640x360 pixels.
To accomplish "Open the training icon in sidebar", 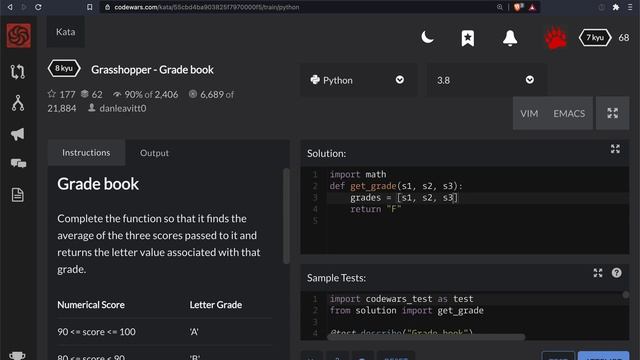I will tap(18, 72).
